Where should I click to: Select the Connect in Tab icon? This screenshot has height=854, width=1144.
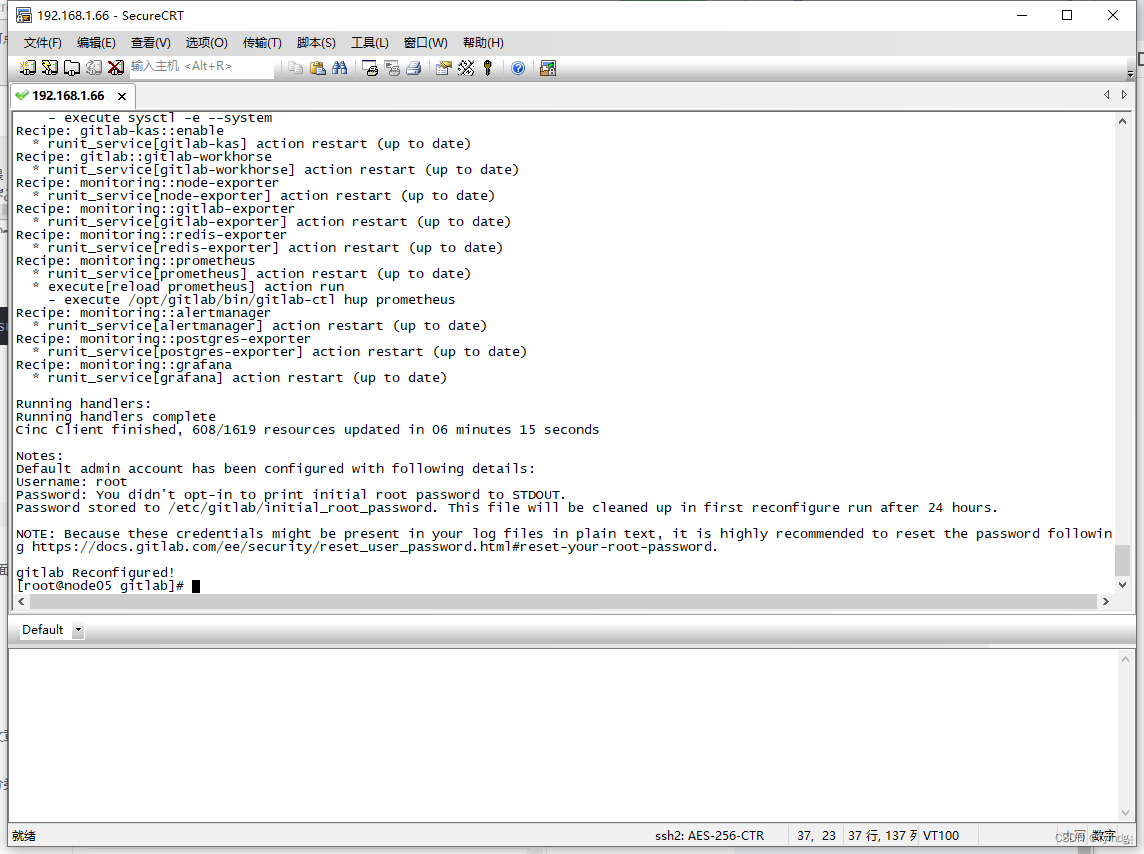[71, 67]
